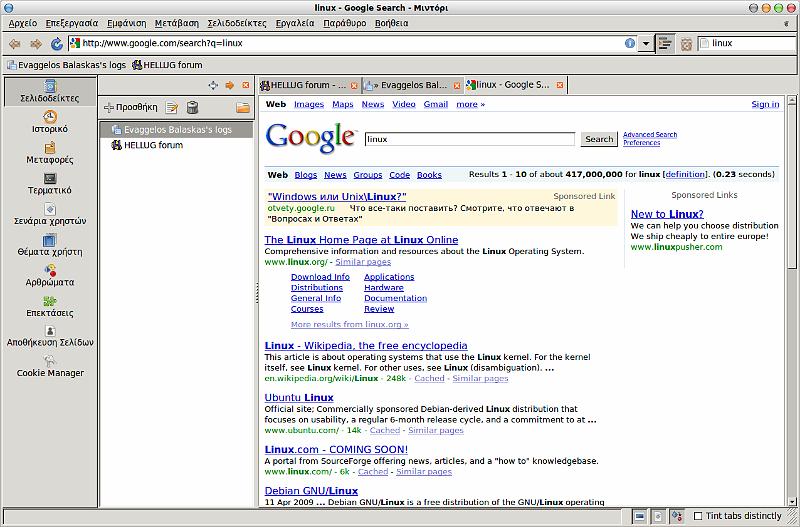Viewport: 800px width, 527px height.
Task: Click the Google Search button
Action: pos(599,139)
